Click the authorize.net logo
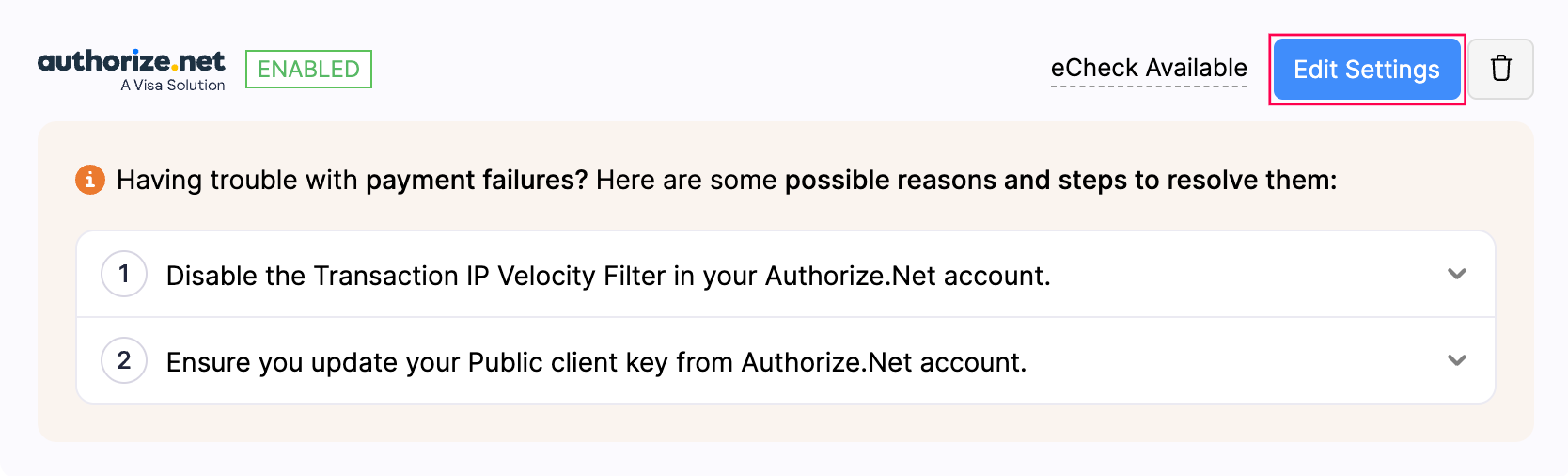Image resolution: width=1568 pixels, height=476 pixels. [x=131, y=62]
